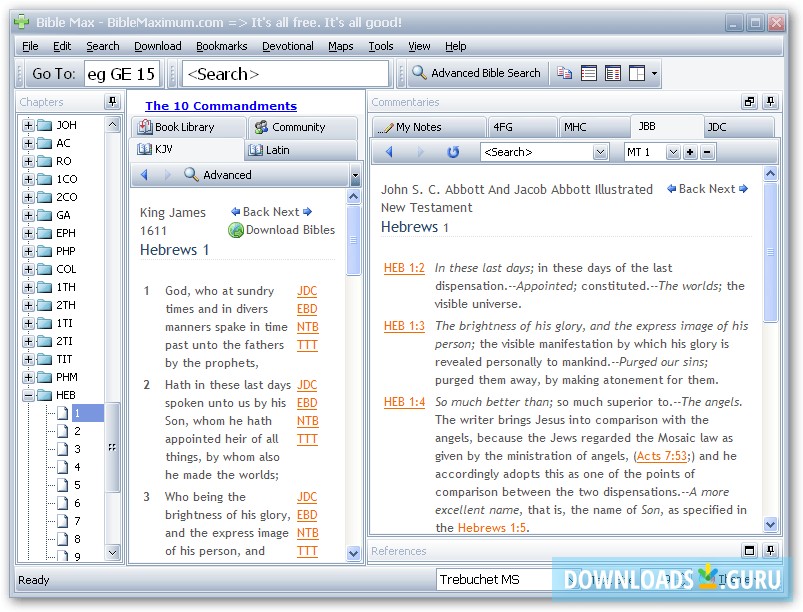Refresh the commentary view
The image size is (803, 612).
coord(453,152)
